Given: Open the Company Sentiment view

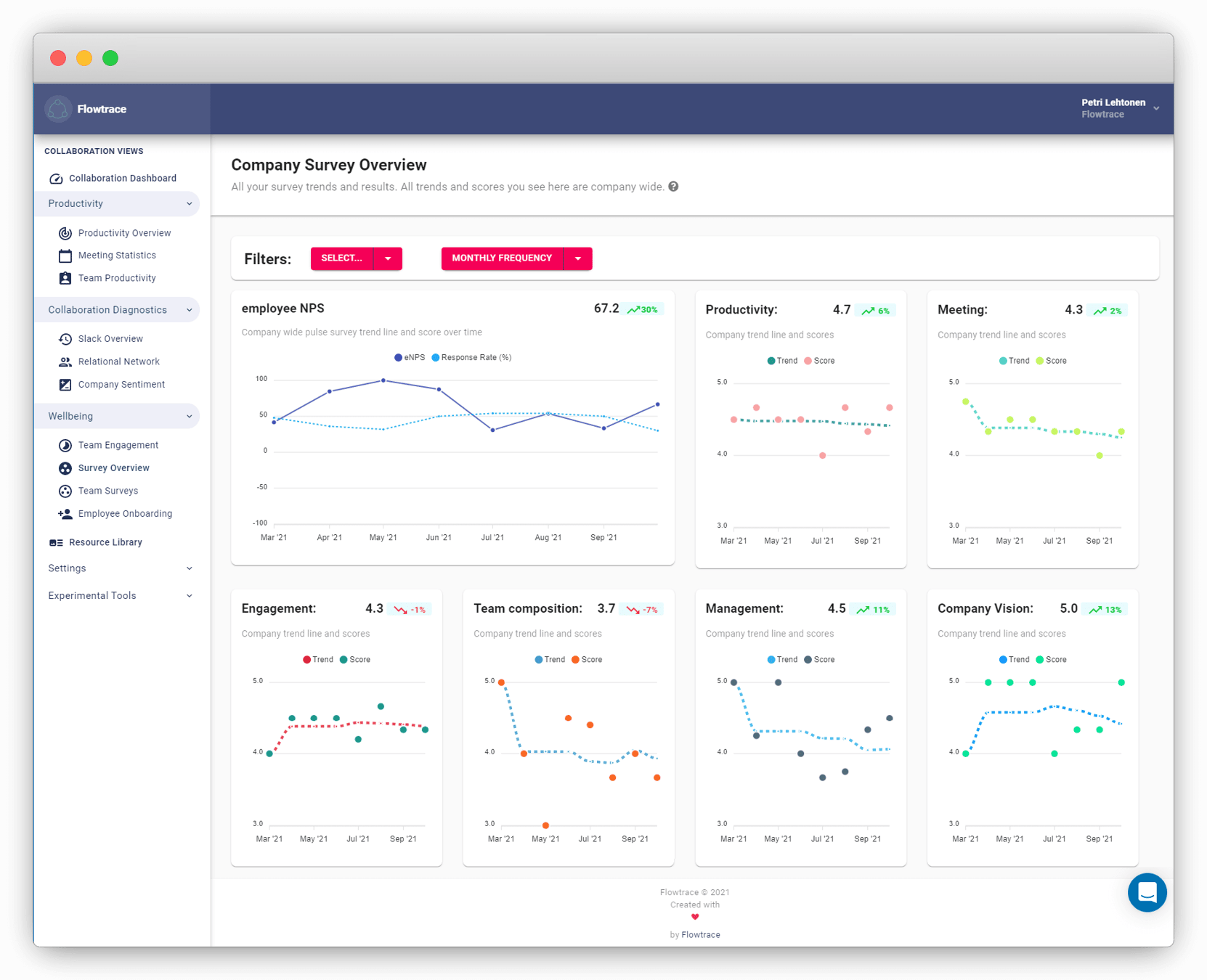Looking at the screenshot, I should coord(121,384).
